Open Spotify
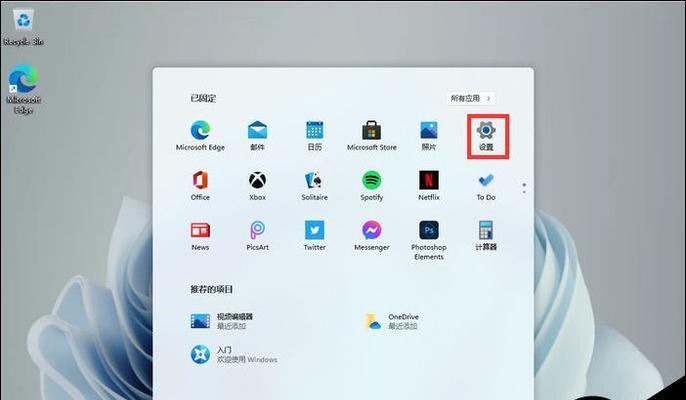Screen dimensions: 686x400 (371, 186)
